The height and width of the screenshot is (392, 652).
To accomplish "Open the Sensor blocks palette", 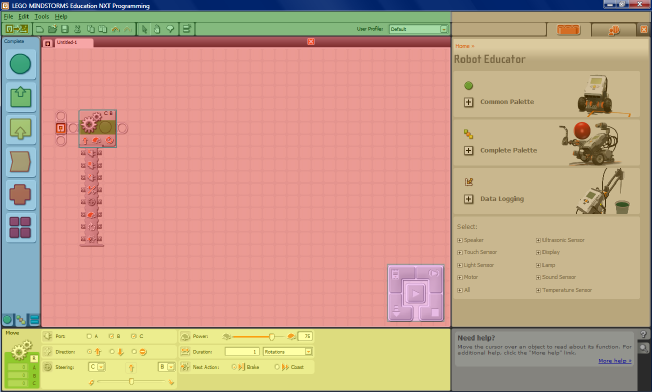I will [x=20, y=129].
